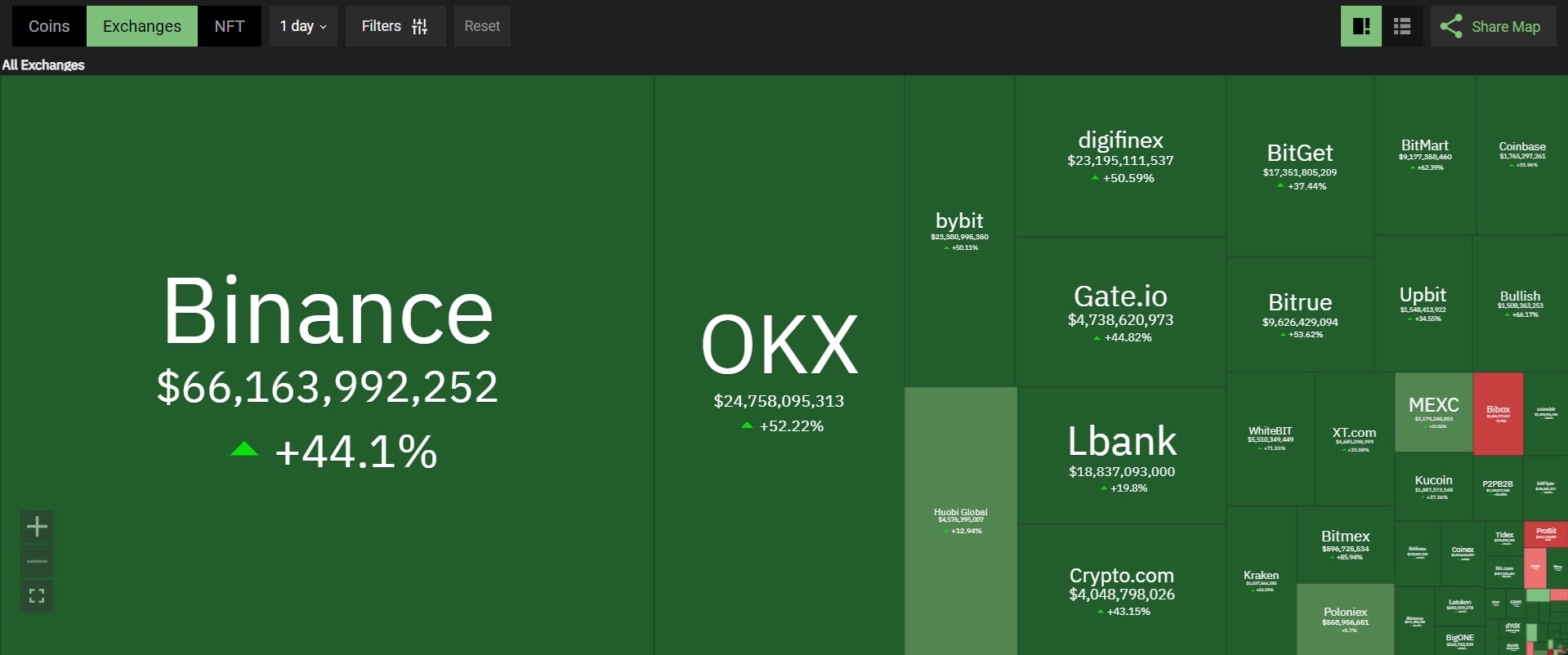This screenshot has height=655, width=1568.
Task: Open the Bitfinex tile
Action: tap(1417, 553)
